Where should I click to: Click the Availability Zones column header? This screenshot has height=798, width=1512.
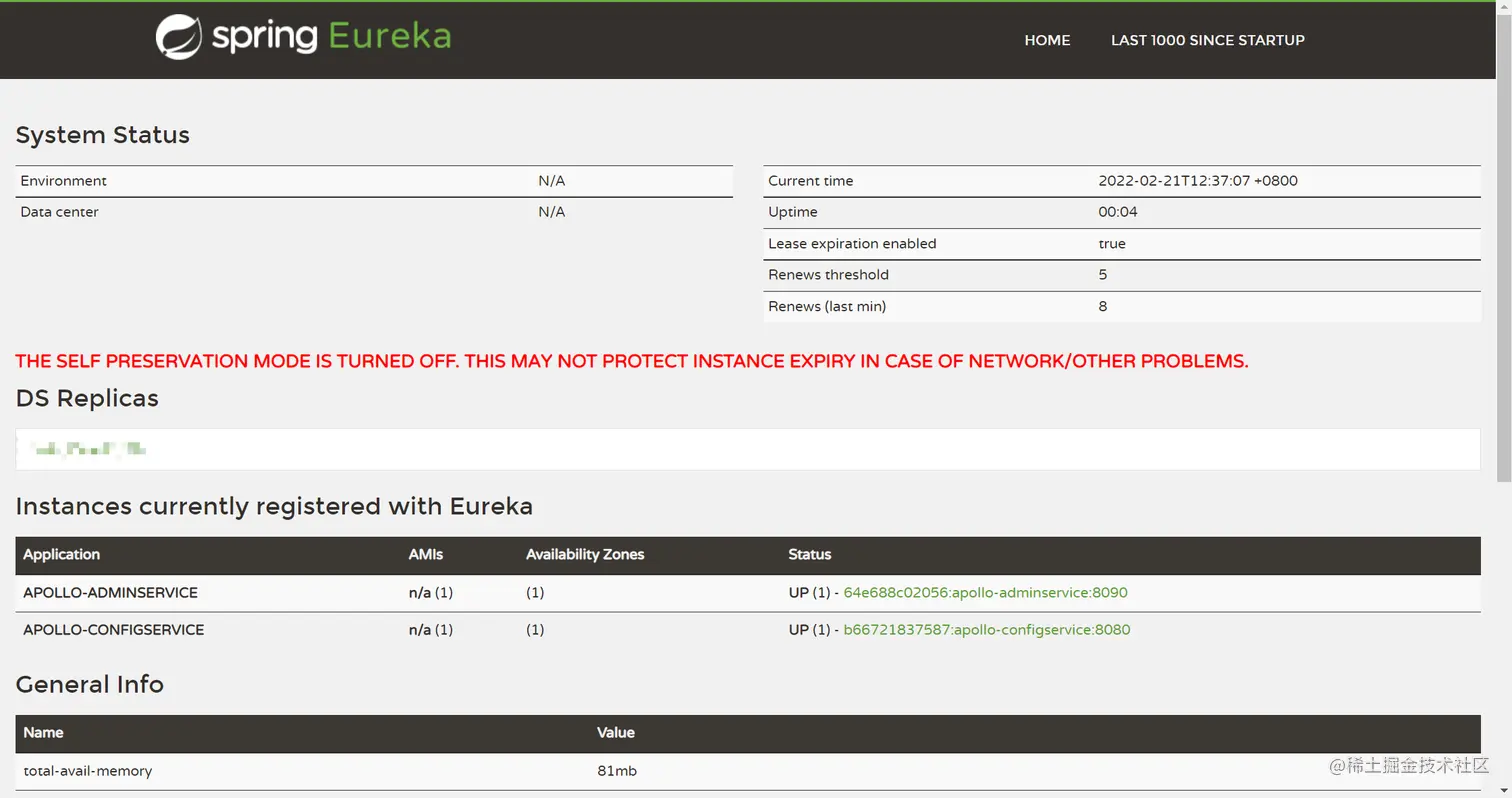585,555
